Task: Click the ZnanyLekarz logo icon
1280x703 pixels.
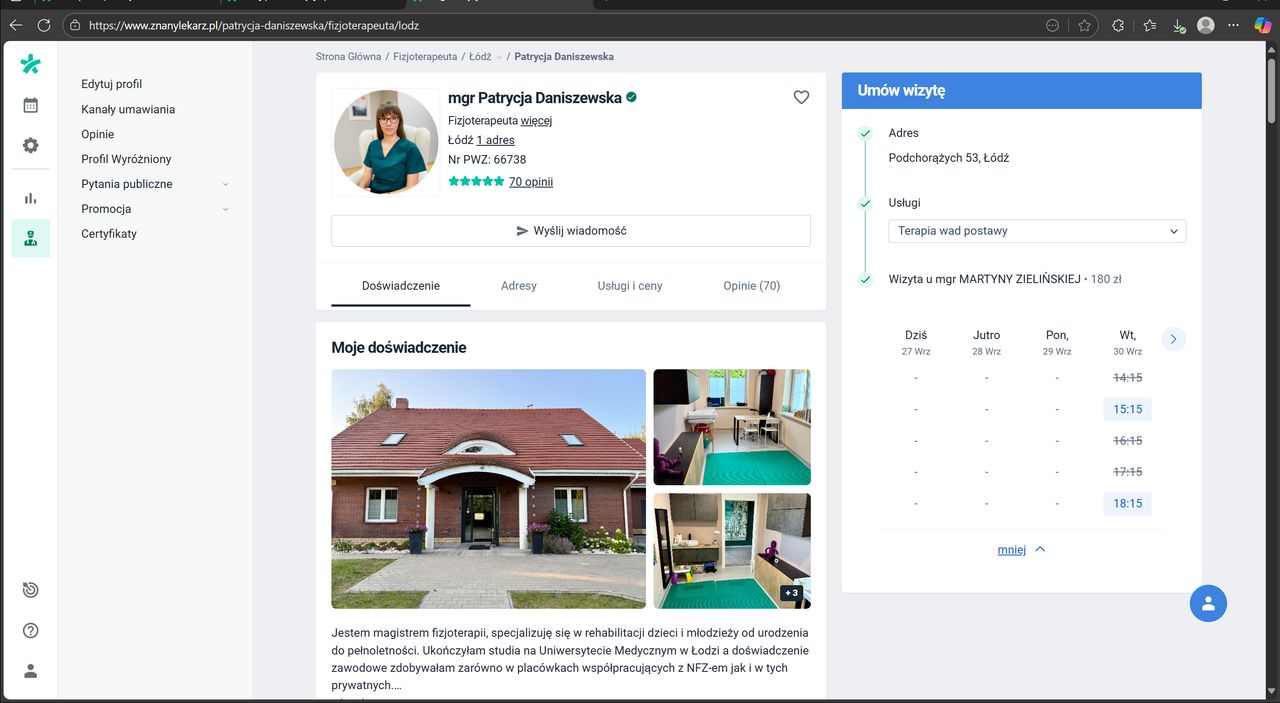Action: click(30, 65)
